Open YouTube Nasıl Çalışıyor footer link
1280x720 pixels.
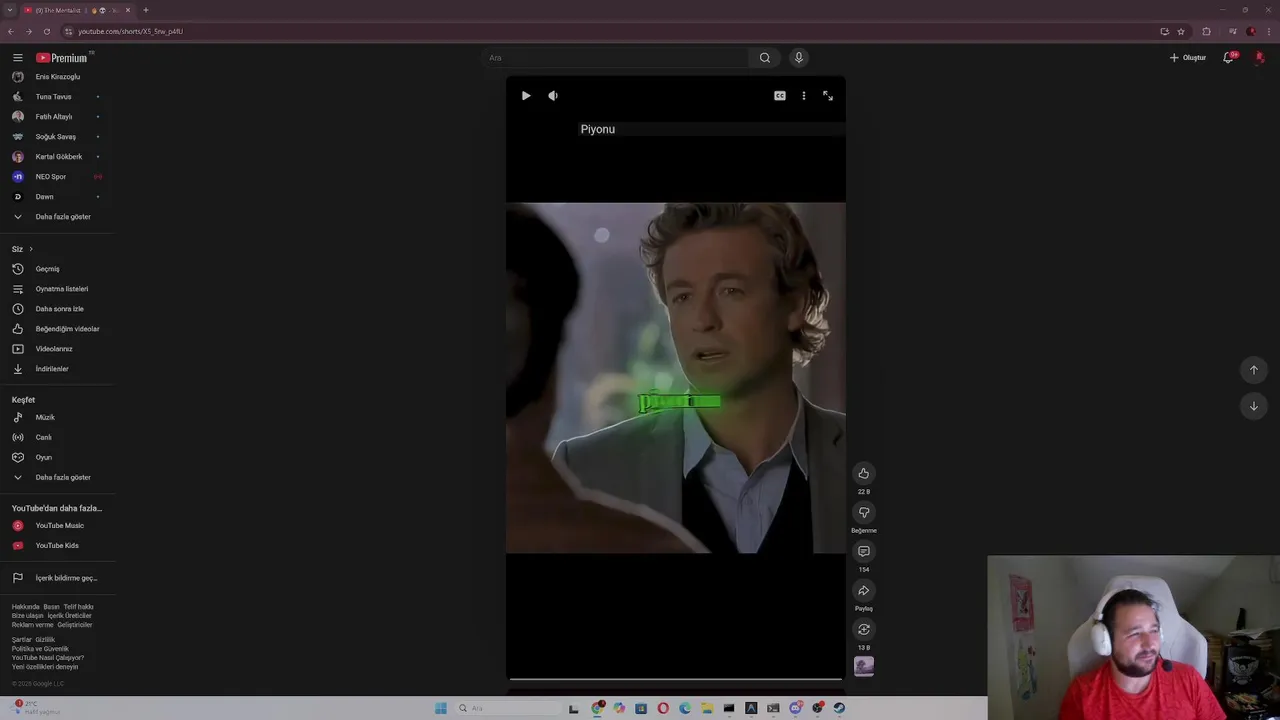coord(48,658)
